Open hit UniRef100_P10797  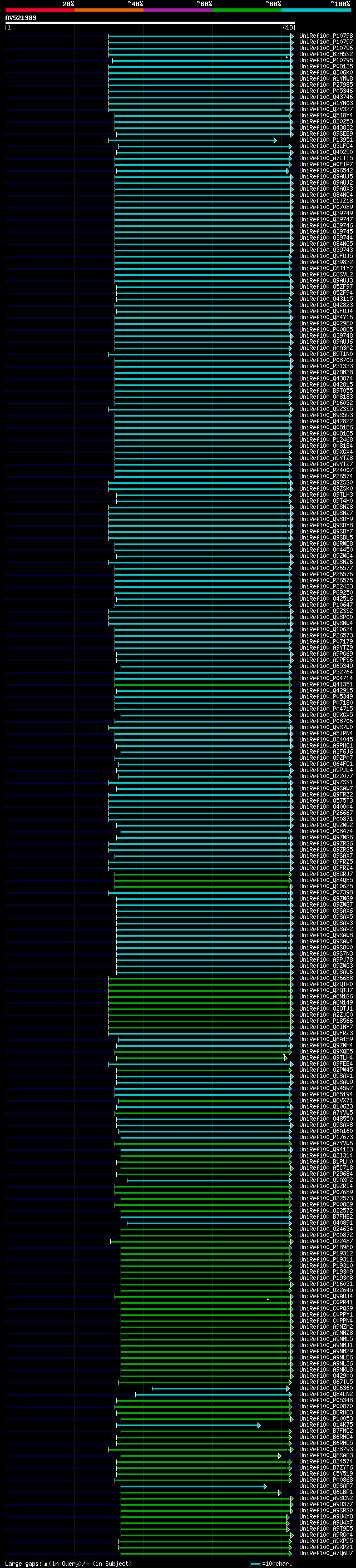click(x=325, y=42)
